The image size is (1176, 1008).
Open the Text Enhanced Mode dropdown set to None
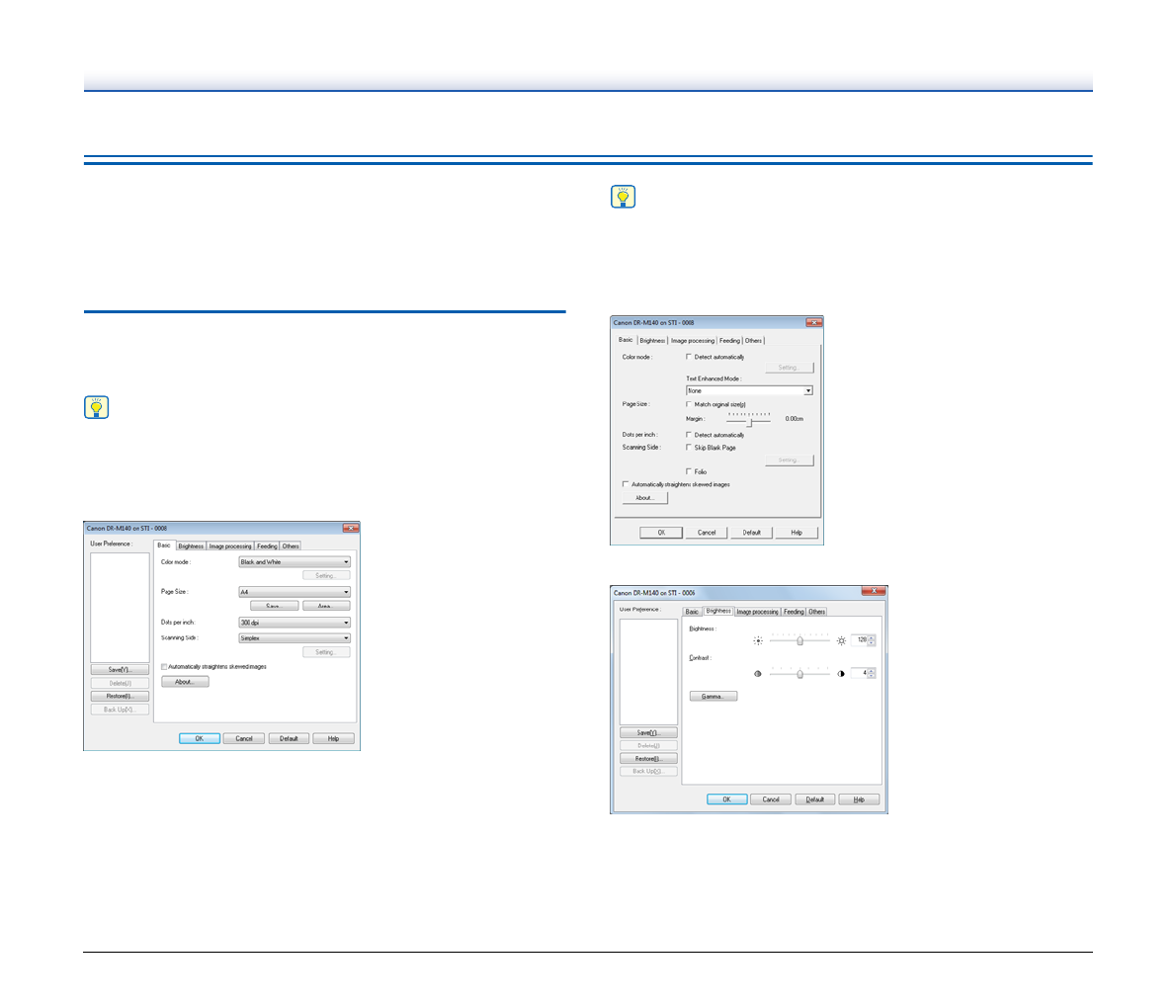point(749,390)
